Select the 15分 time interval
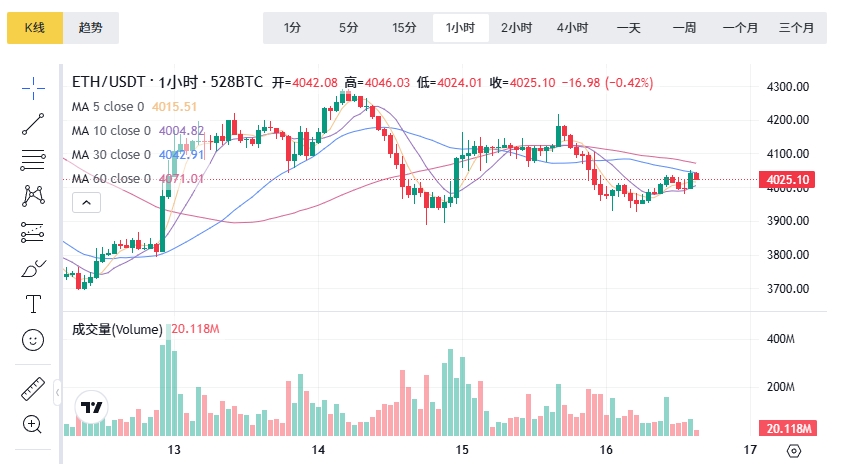 [x=404, y=28]
